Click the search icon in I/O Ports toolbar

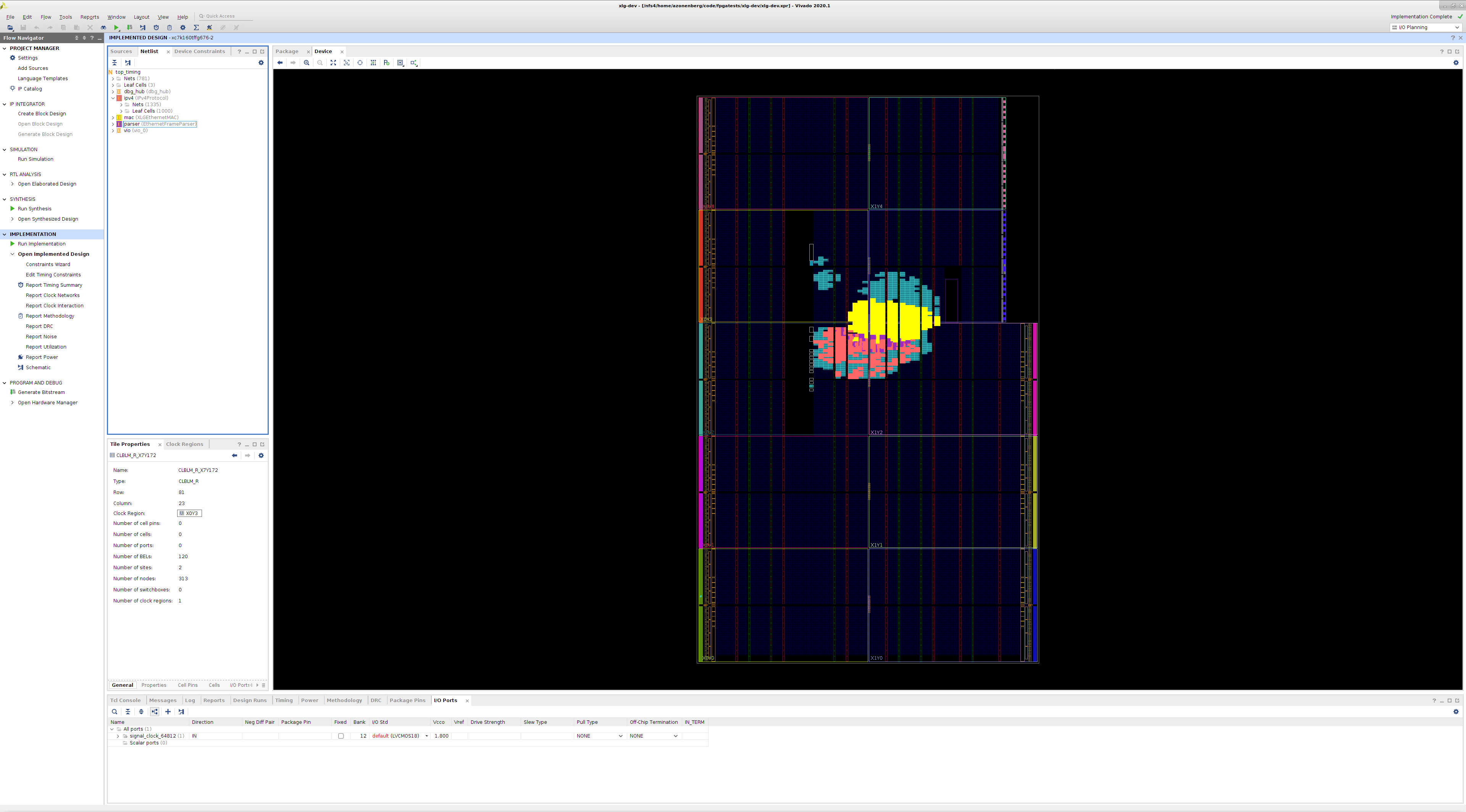coord(115,712)
